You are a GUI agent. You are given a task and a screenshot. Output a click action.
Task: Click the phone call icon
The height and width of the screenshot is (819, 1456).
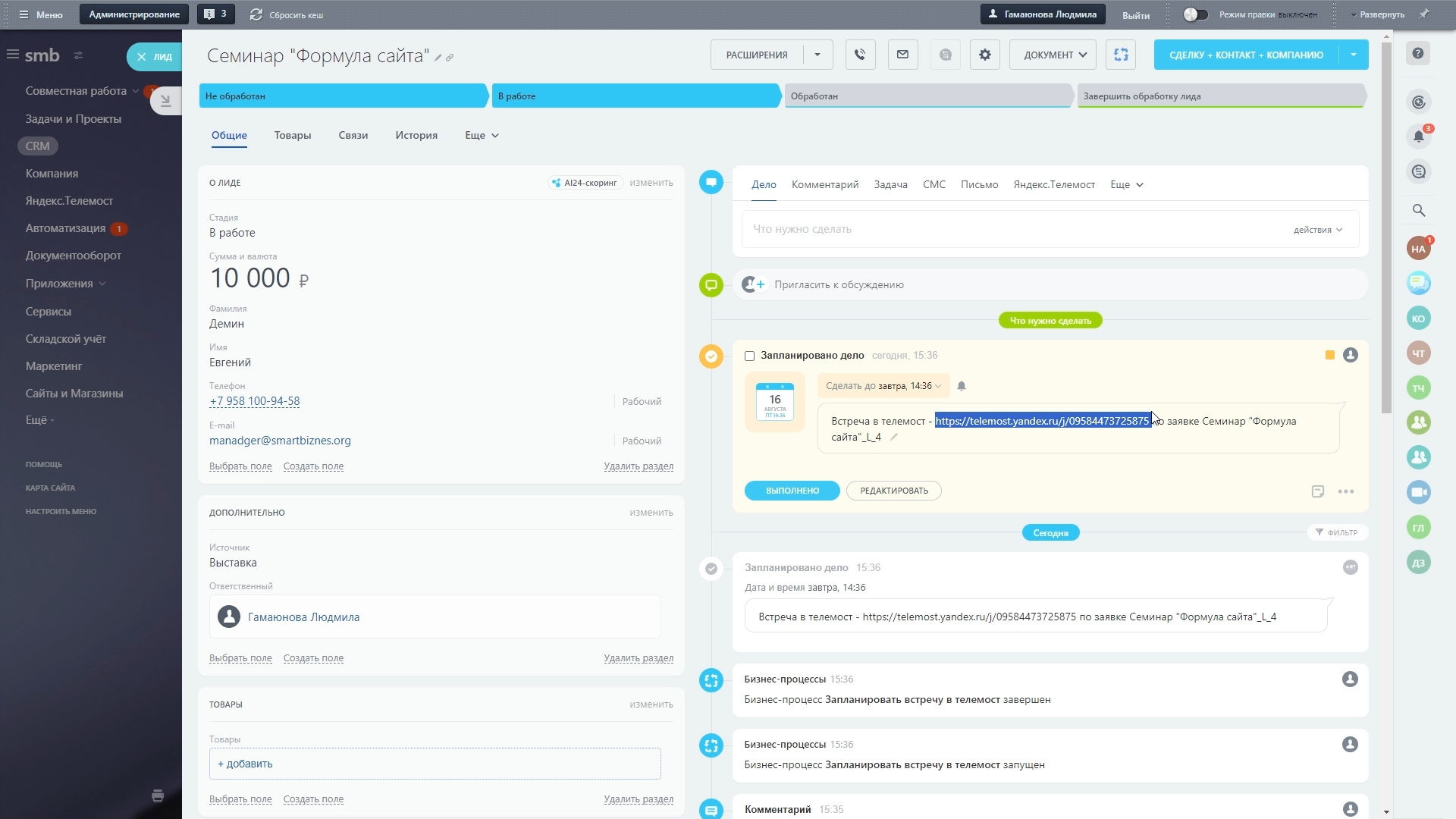click(x=860, y=55)
